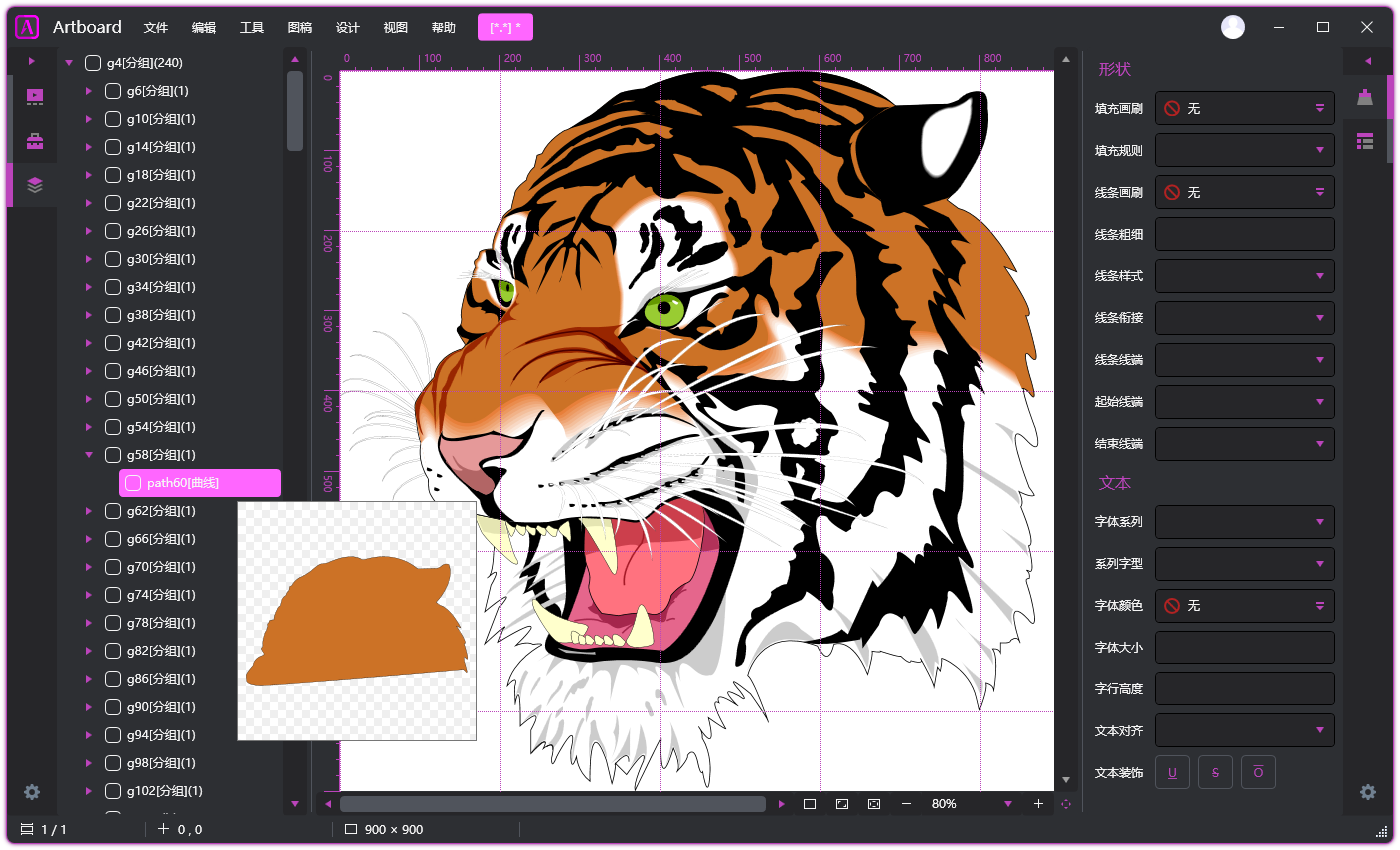Click the zoom out minus button
1400x850 pixels.
[906, 804]
